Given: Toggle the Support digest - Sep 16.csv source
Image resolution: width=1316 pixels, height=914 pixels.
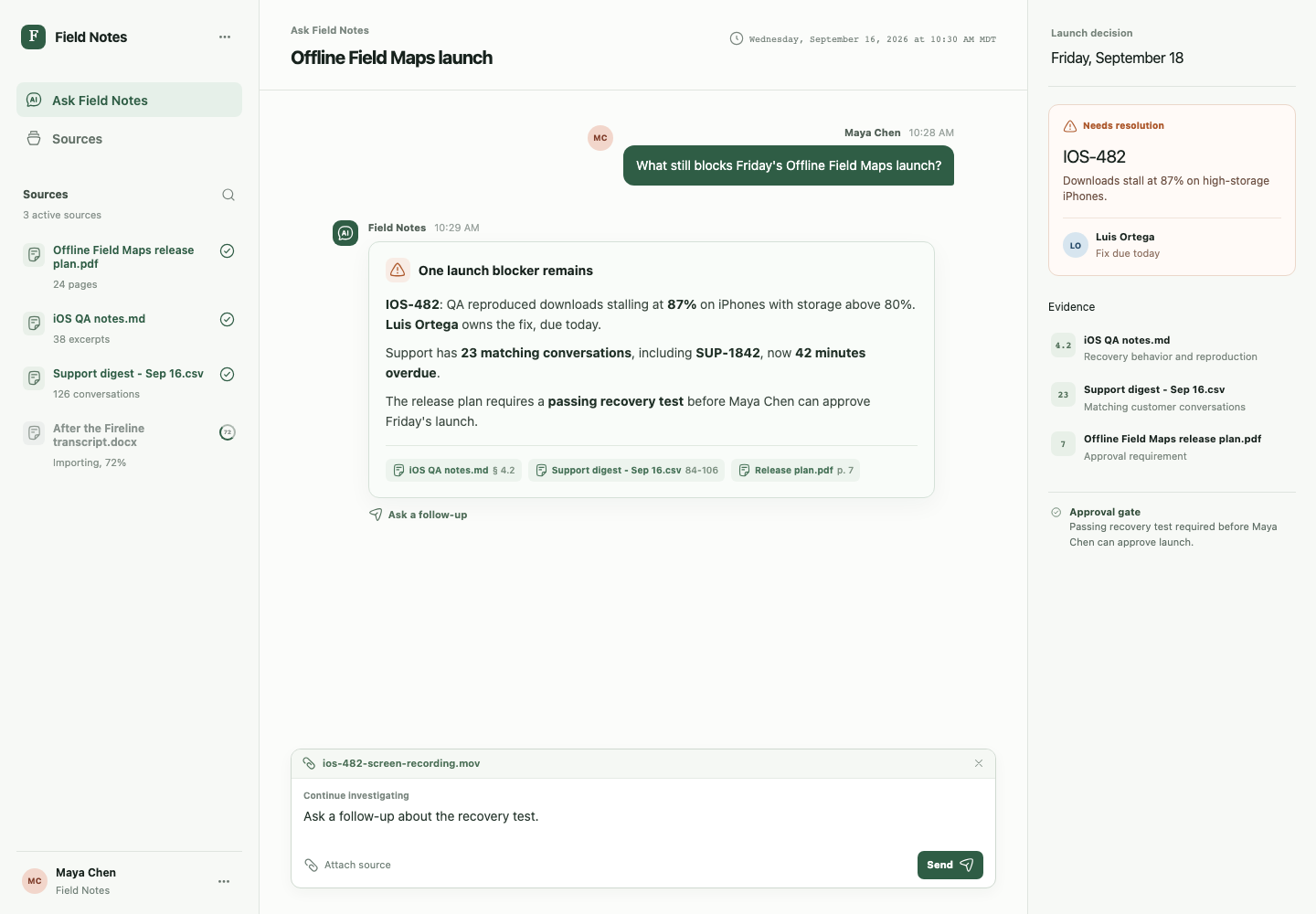Looking at the screenshot, I should [x=228, y=374].
